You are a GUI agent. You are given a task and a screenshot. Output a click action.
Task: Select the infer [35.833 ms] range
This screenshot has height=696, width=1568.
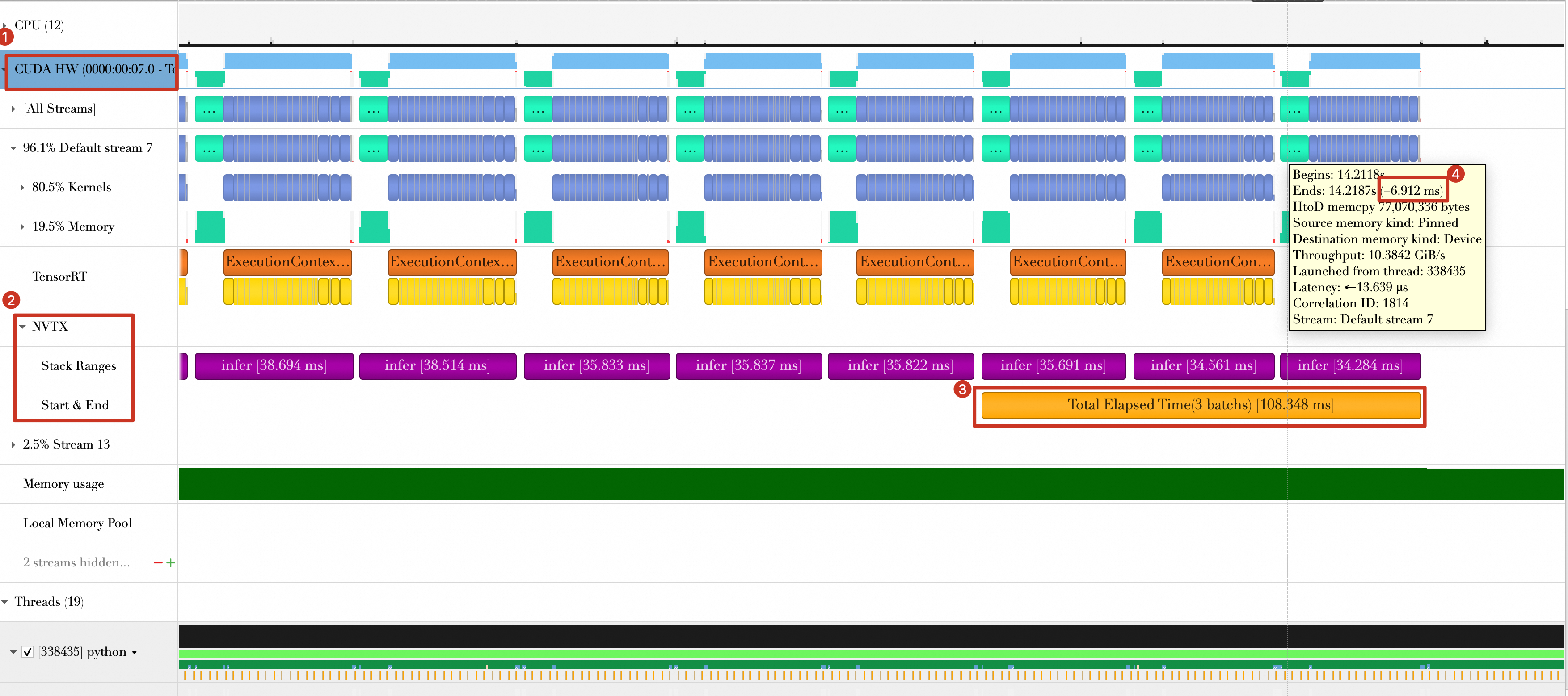tap(597, 365)
